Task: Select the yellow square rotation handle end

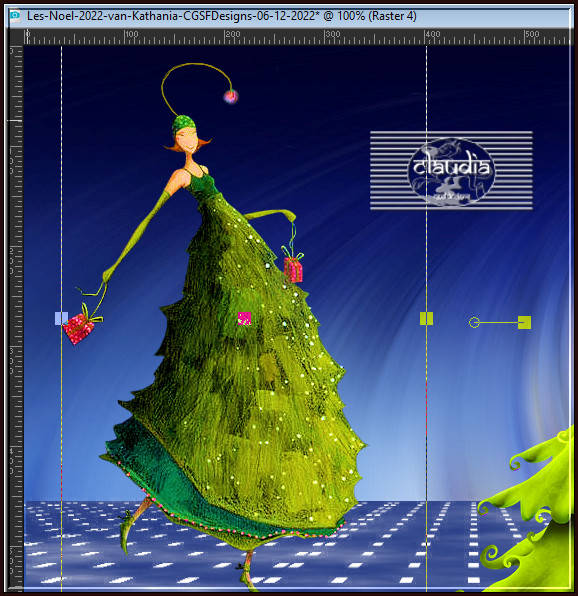Action: click(x=524, y=322)
